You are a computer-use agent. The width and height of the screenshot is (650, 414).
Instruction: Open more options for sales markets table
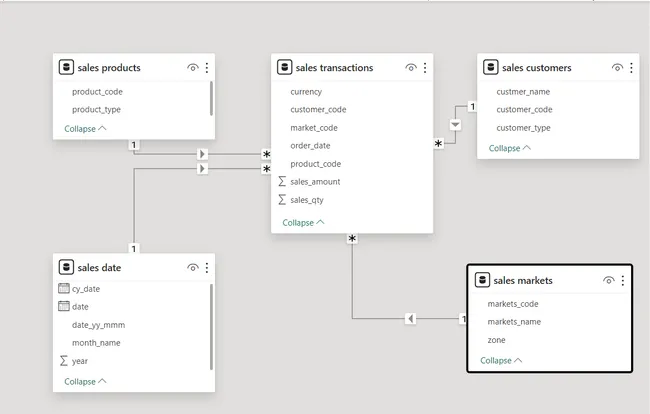(x=623, y=281)
